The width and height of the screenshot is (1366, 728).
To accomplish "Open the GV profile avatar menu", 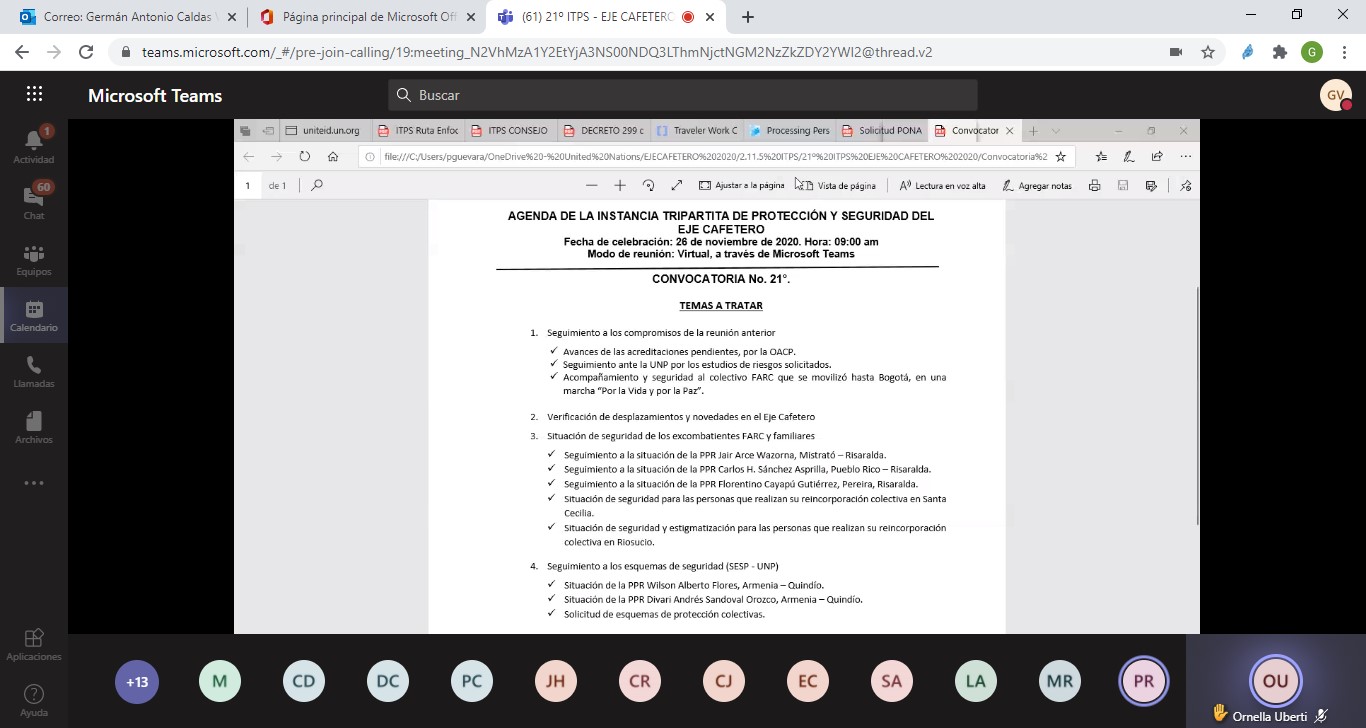I will pyautogui.click(x=1335, y=95).
